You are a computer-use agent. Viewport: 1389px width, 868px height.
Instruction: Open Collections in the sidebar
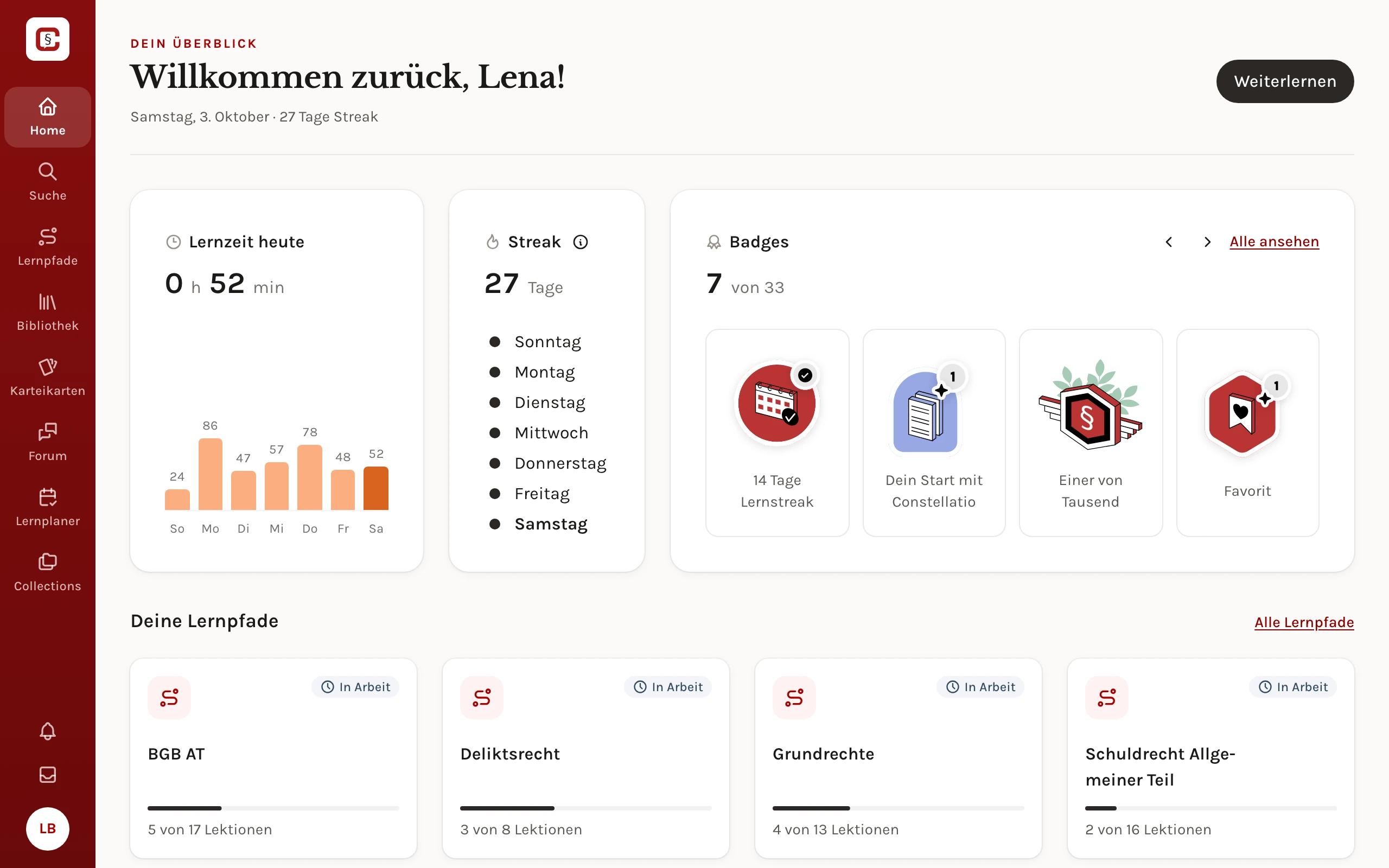coord(48,572)
